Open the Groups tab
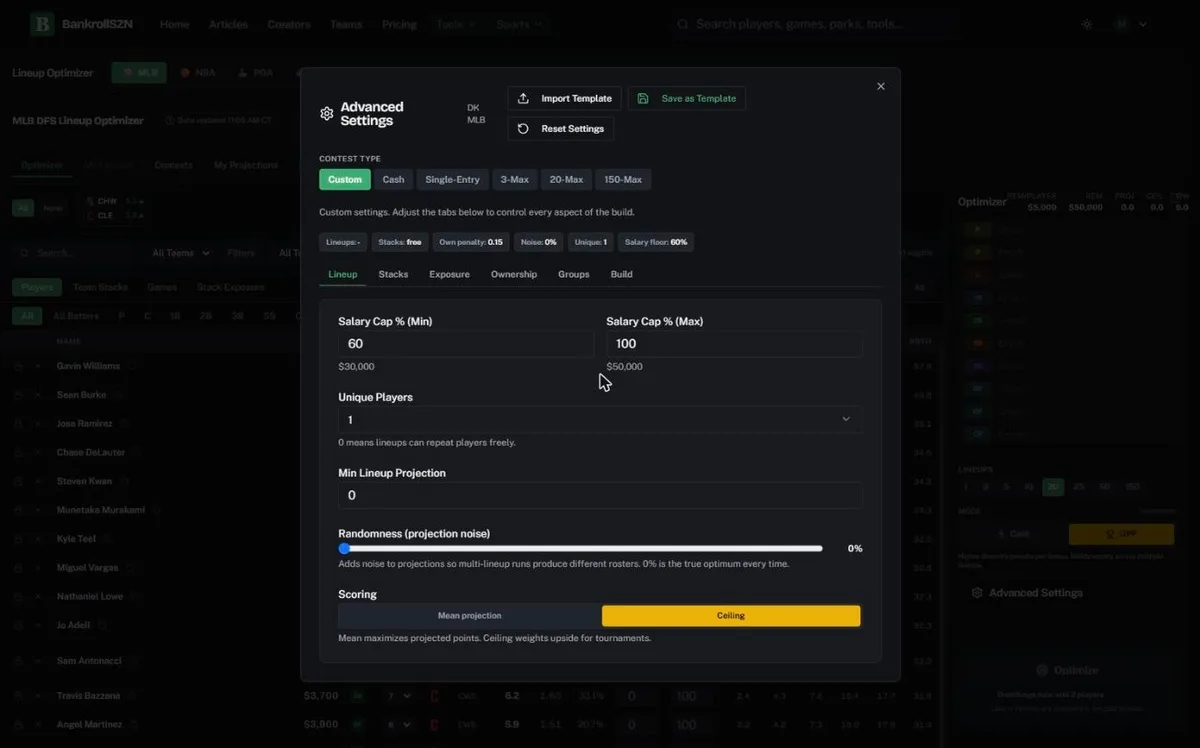The width and height of the screenshot is (1200, 748). 574,274
